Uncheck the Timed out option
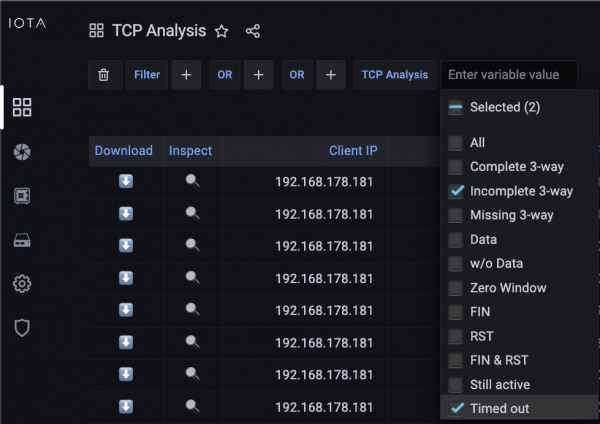The width and height of the screenshot is (600, 424). pos(456,408)
